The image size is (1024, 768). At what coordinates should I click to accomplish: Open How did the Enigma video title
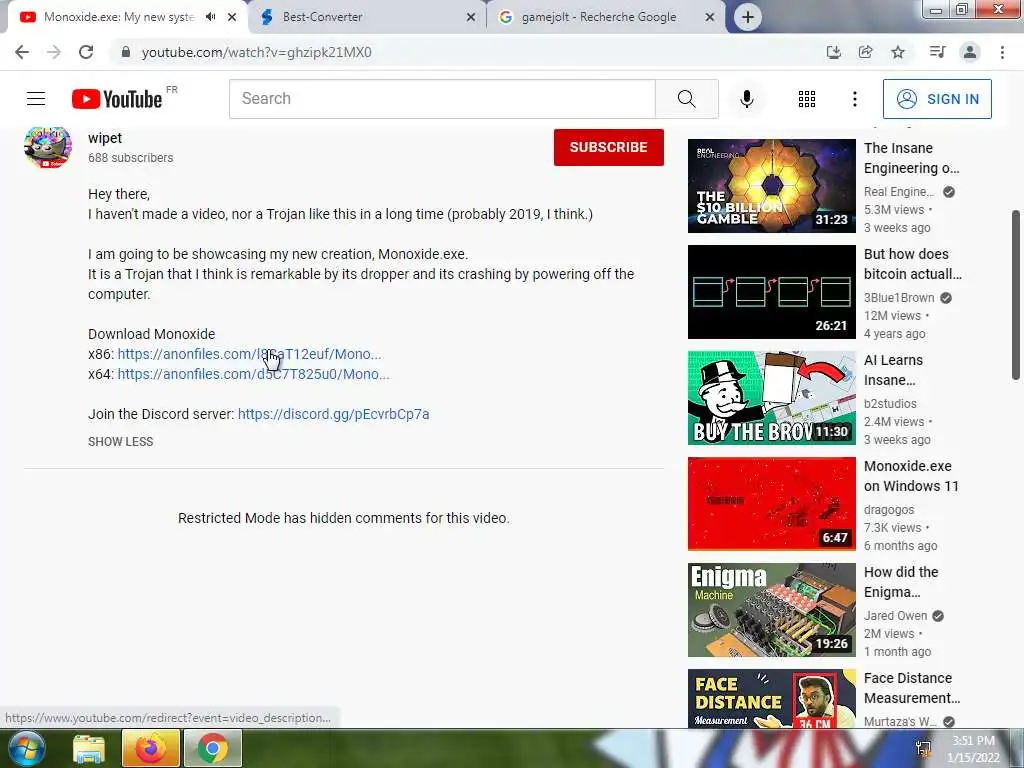coord(901,582)
